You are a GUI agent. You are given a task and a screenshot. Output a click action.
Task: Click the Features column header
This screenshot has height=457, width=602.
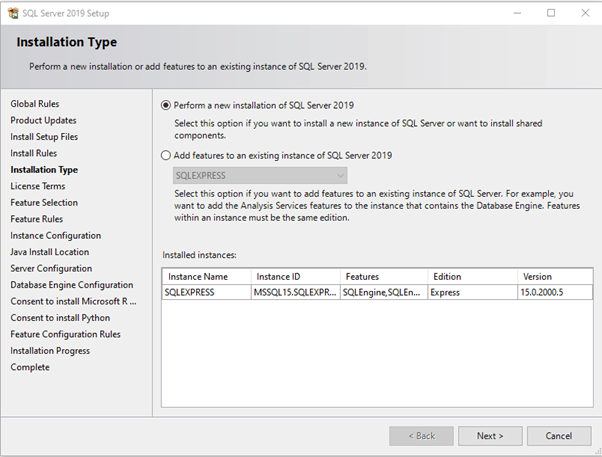384,277
